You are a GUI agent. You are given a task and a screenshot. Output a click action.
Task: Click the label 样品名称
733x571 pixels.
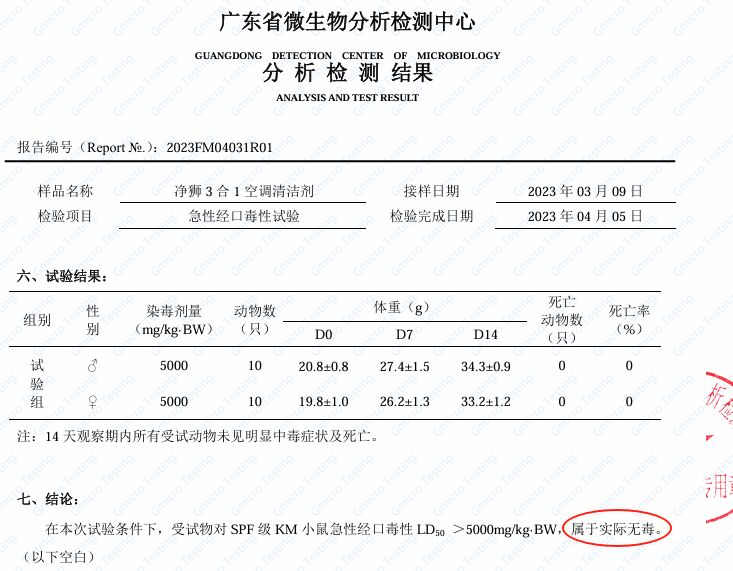[x=65, y=191]
